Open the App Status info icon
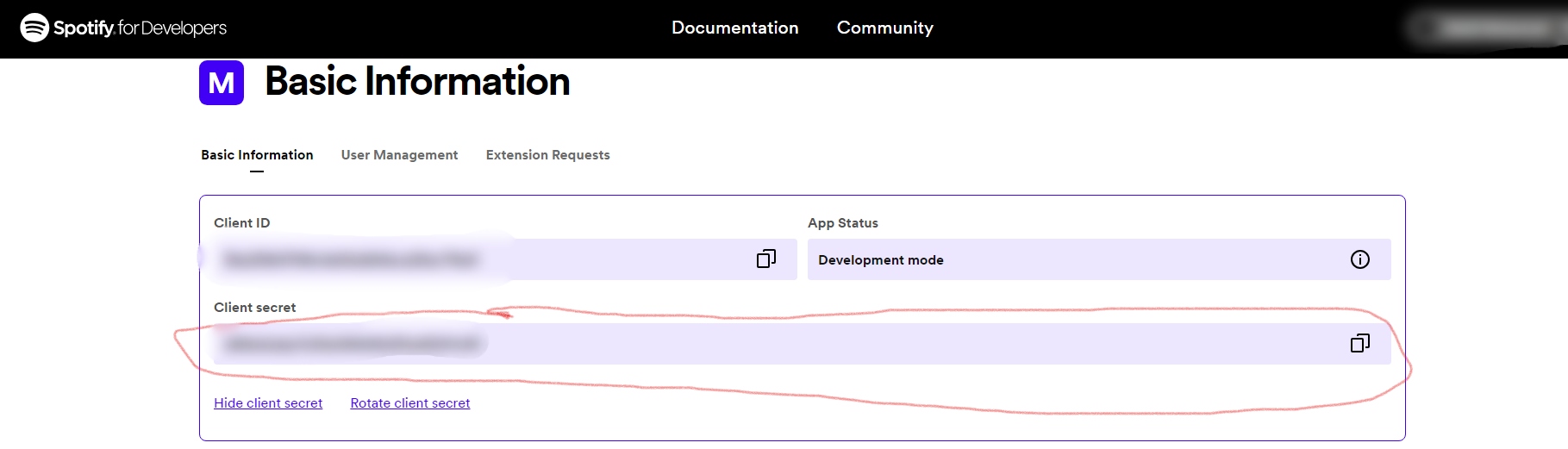The height and width of the screenshot is (449, 1568). click(x=1359, y=259)
